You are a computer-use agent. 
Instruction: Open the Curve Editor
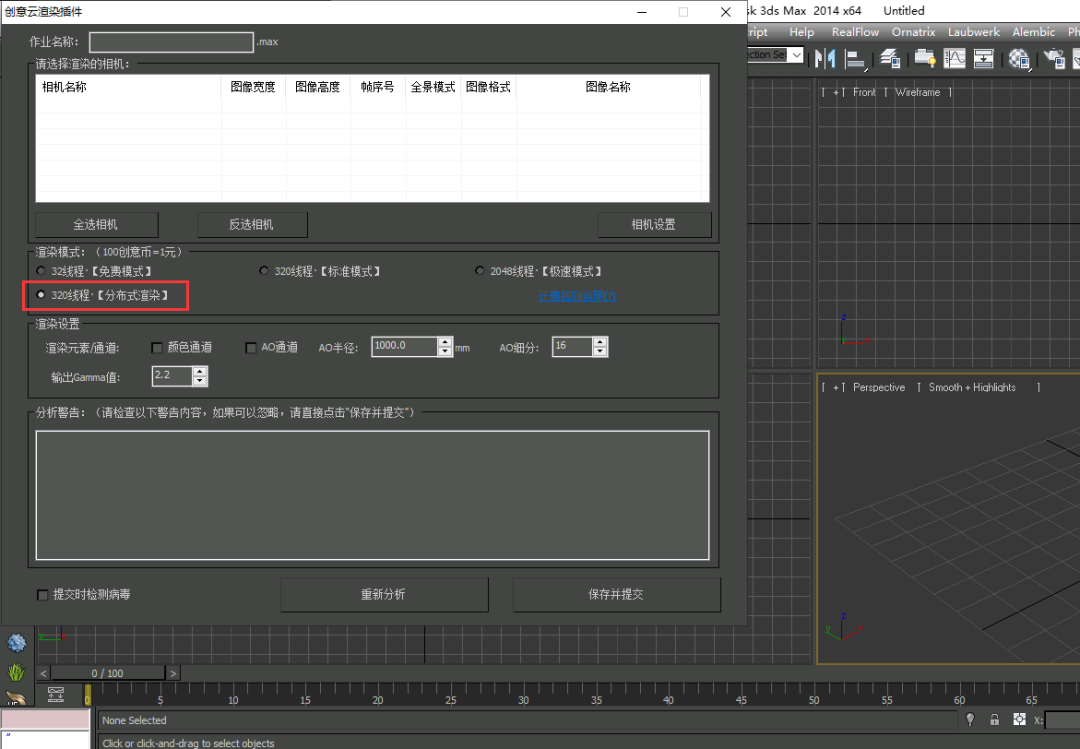pyautogui.click(x=955, y=58)
